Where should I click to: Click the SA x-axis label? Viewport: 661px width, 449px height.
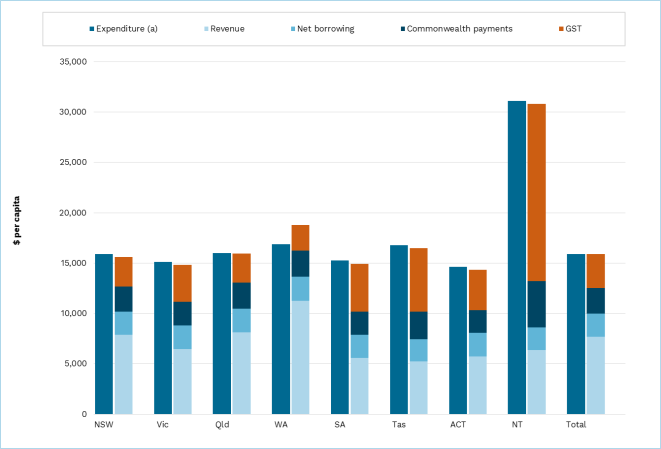pos(340,425)
